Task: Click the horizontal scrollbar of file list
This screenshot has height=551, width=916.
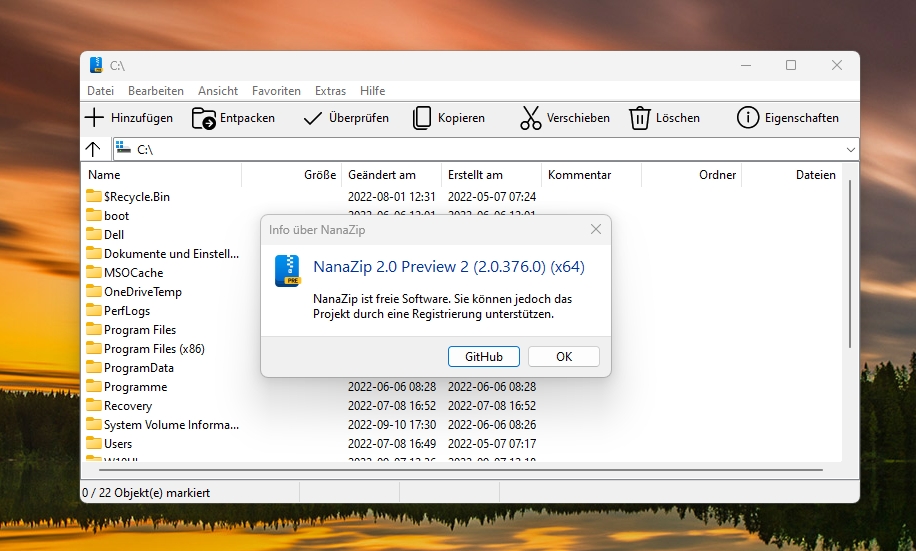Action: point(460,469)
